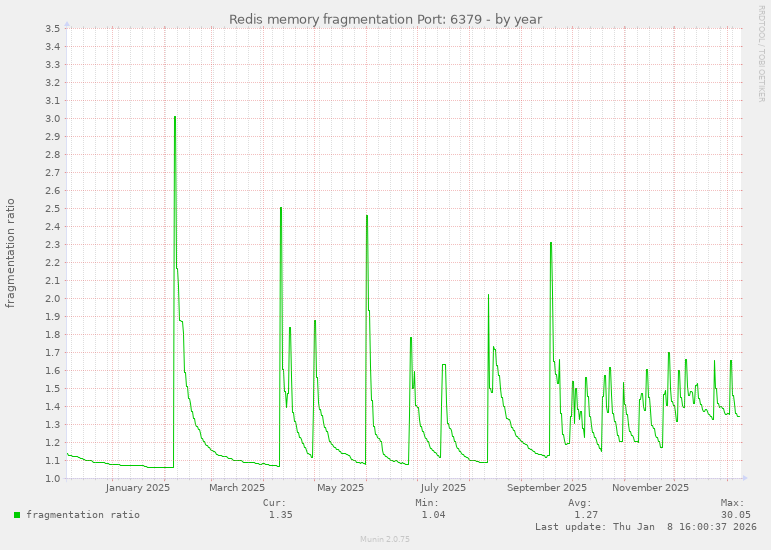Click the 2.0 y-axis tick label
Image resolution: width=771 pixels, height=550 pixels.
(53, 298)
